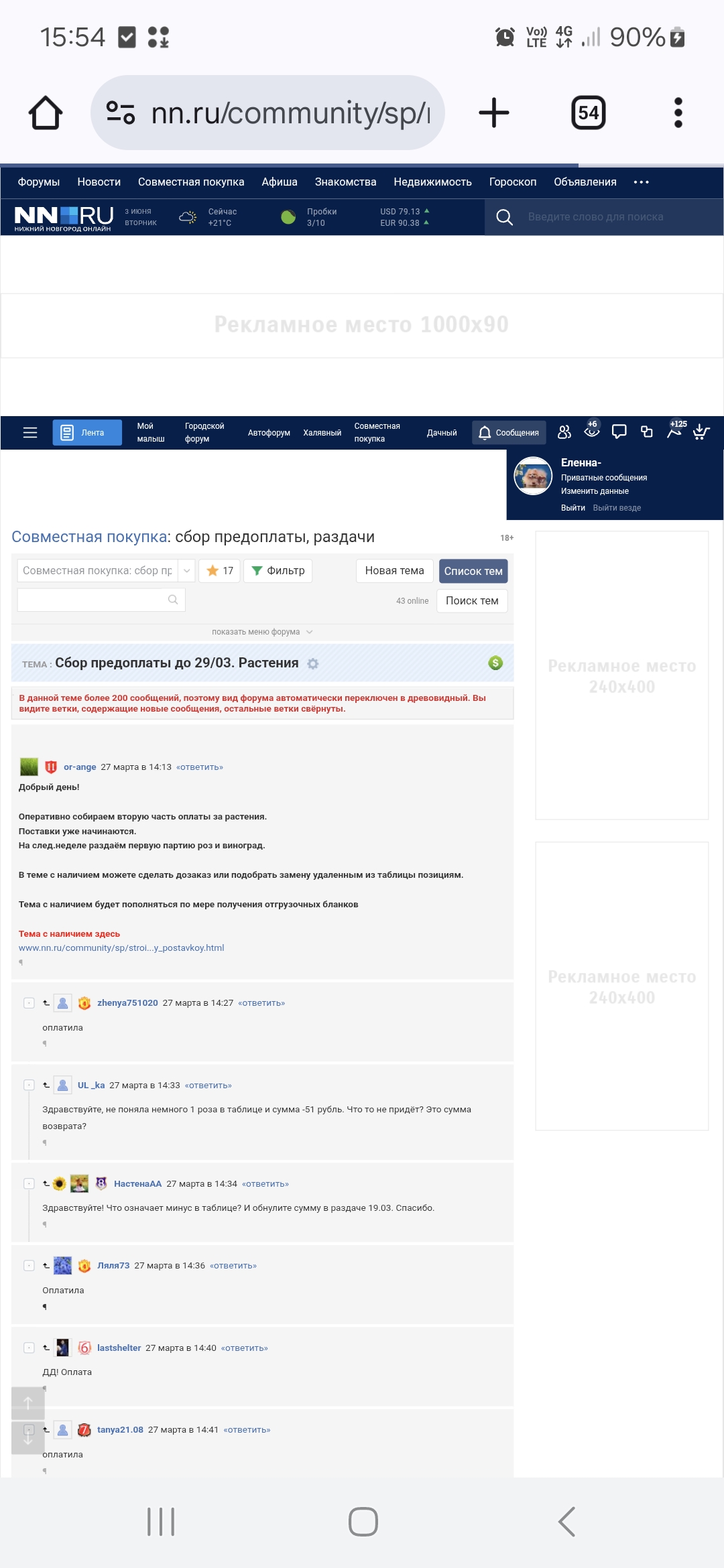Click the badge icon next to or-ange

click(x=51, y=767)
